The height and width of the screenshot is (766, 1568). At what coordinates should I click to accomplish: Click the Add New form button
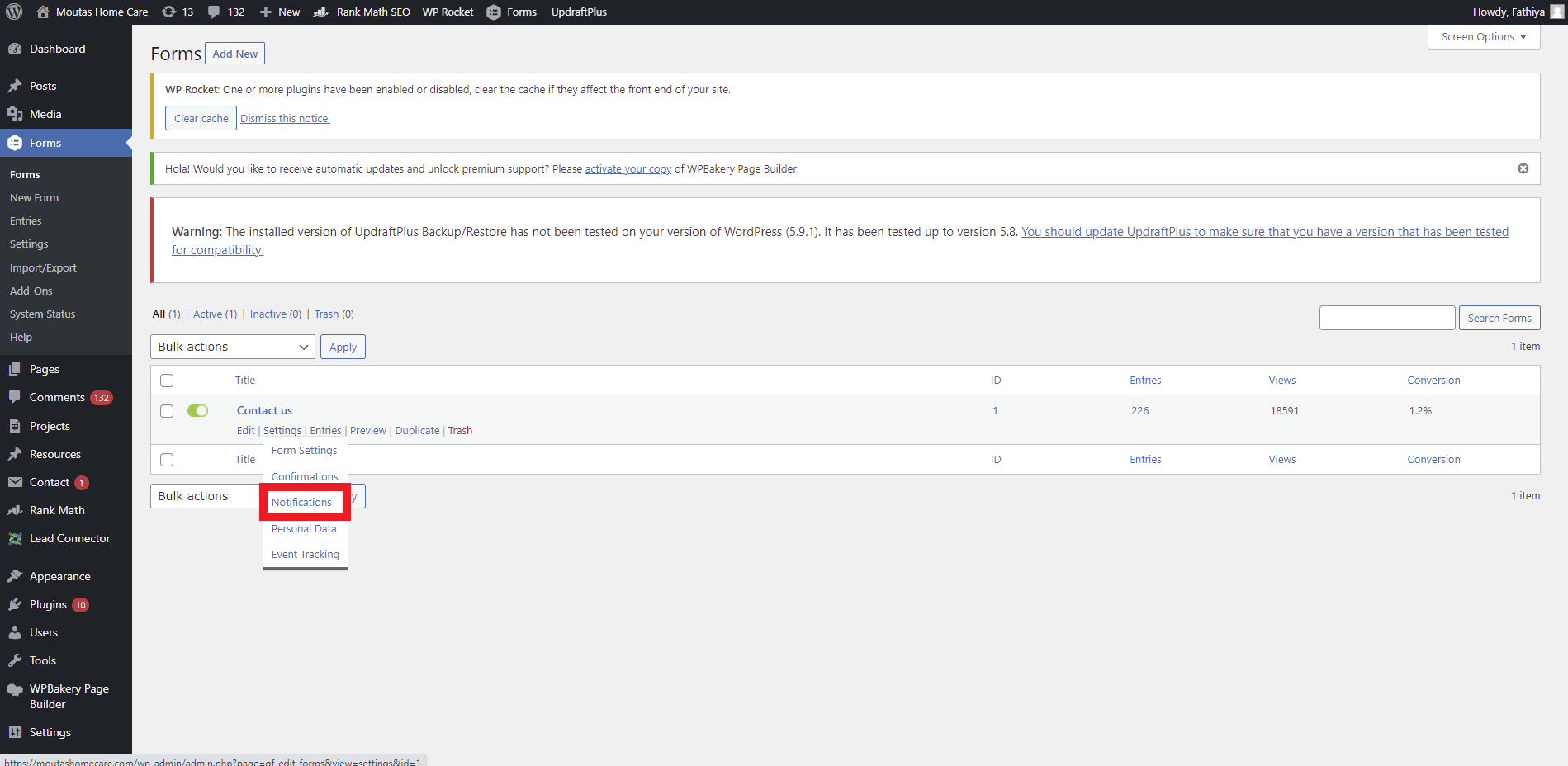pos(234,54)
